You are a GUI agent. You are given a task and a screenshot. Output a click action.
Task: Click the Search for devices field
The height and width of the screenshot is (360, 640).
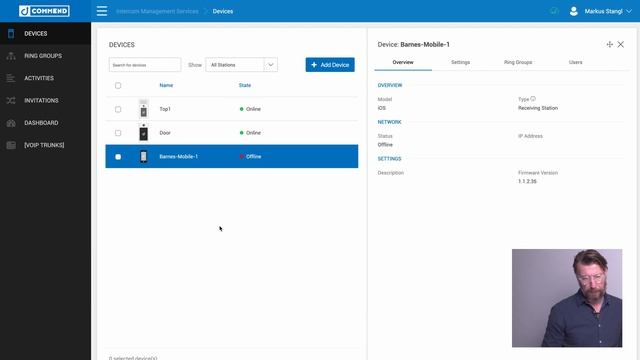click(x=145, y=64)
